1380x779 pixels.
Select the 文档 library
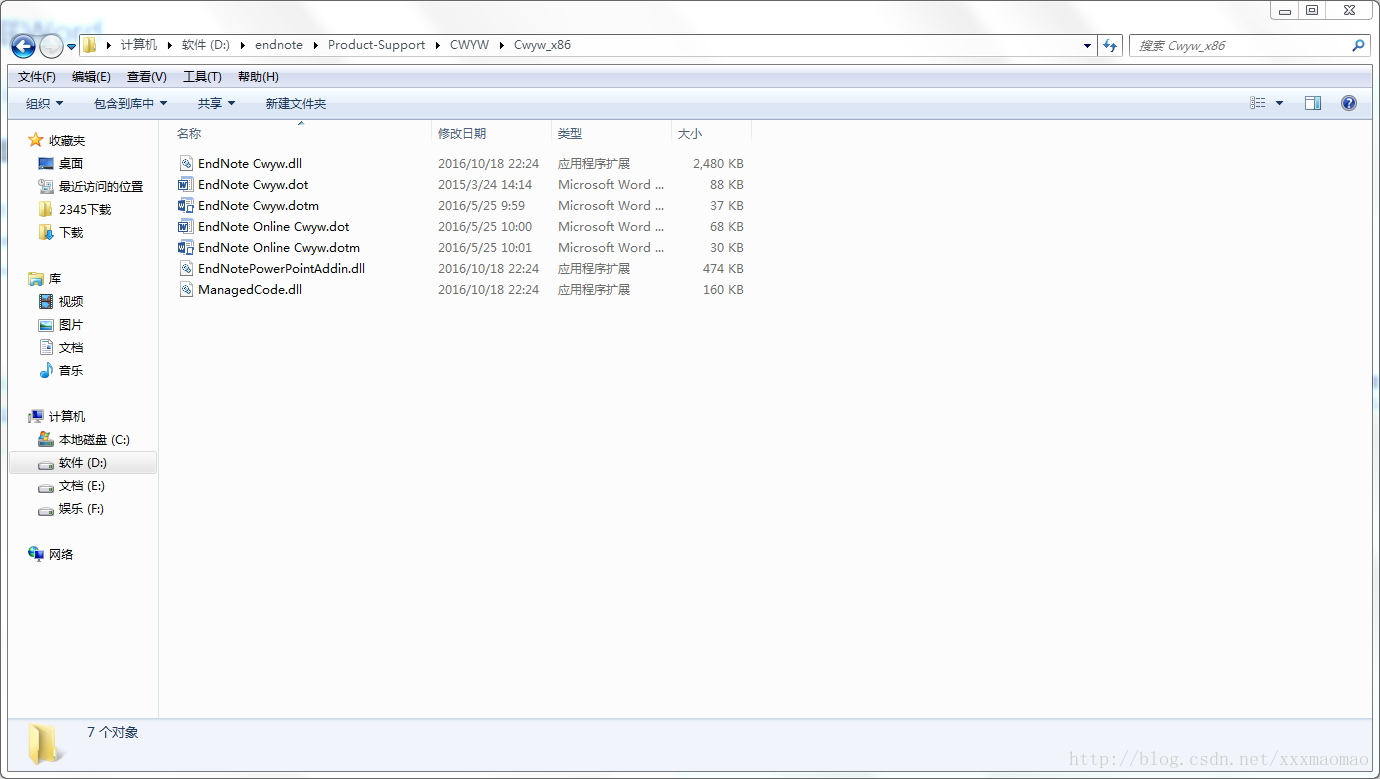pos(70,347)
